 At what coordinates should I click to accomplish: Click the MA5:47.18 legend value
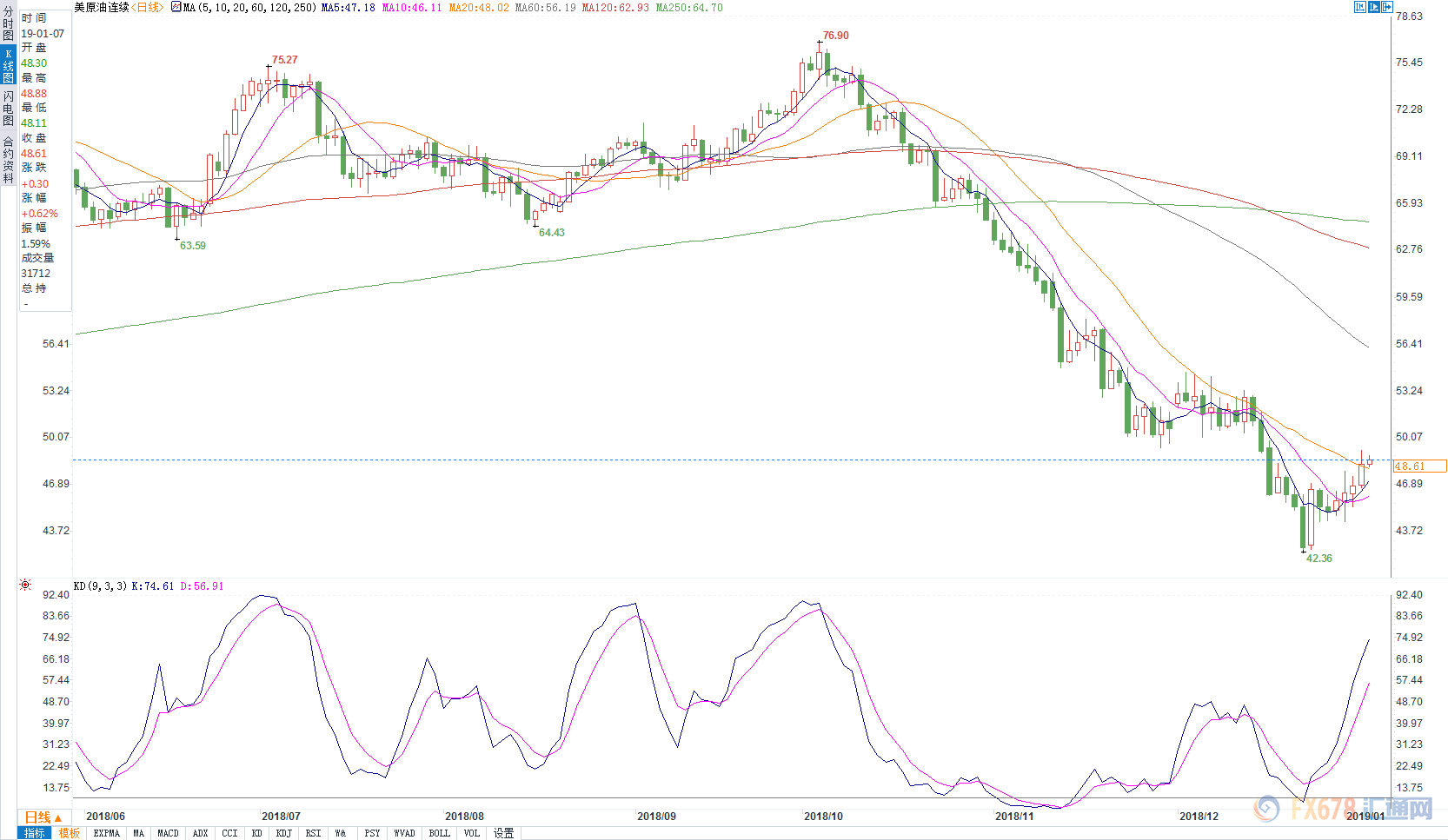click(x=349, y=7)
